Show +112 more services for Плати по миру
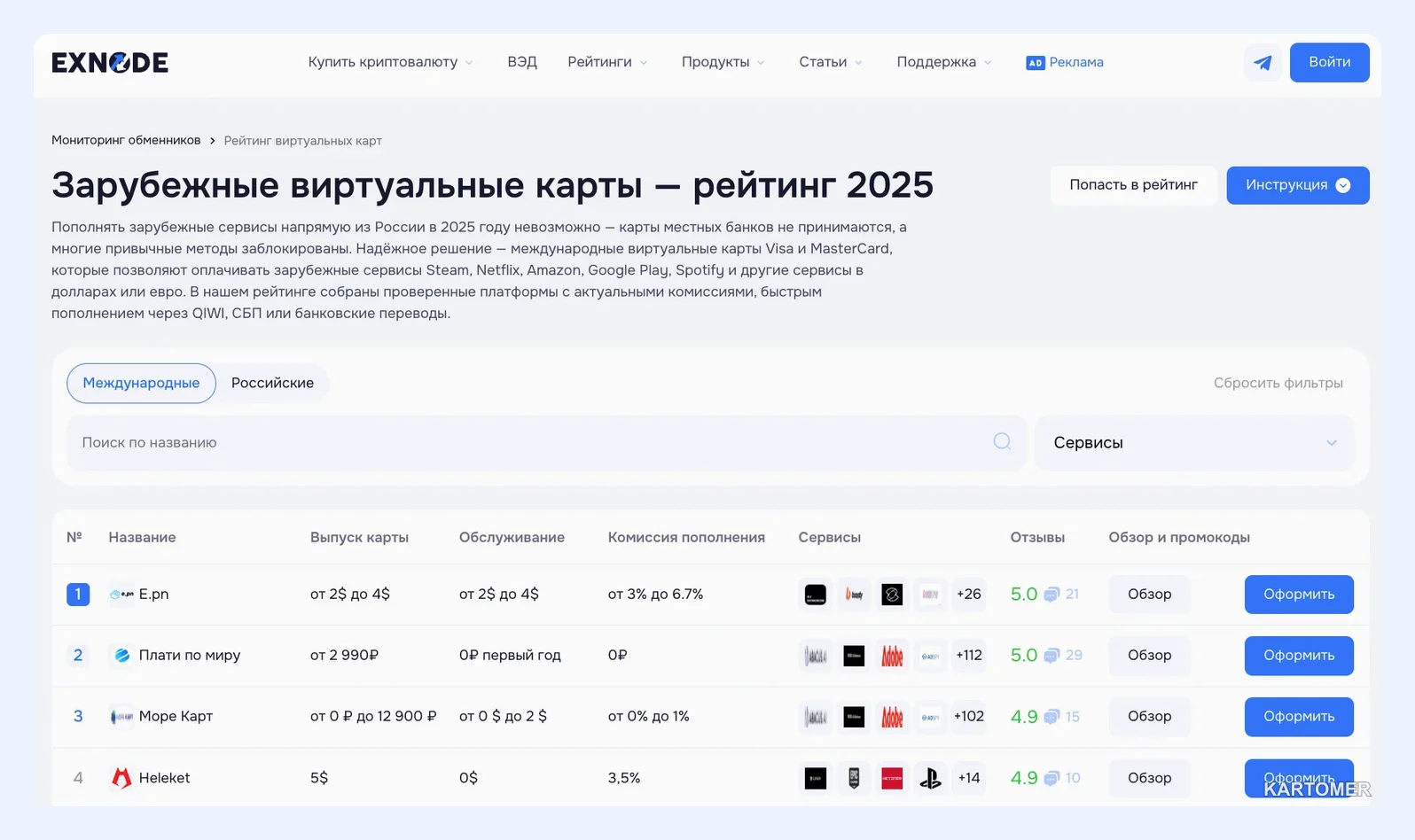This screenshot has width=1415, height=840. (968, 656)
